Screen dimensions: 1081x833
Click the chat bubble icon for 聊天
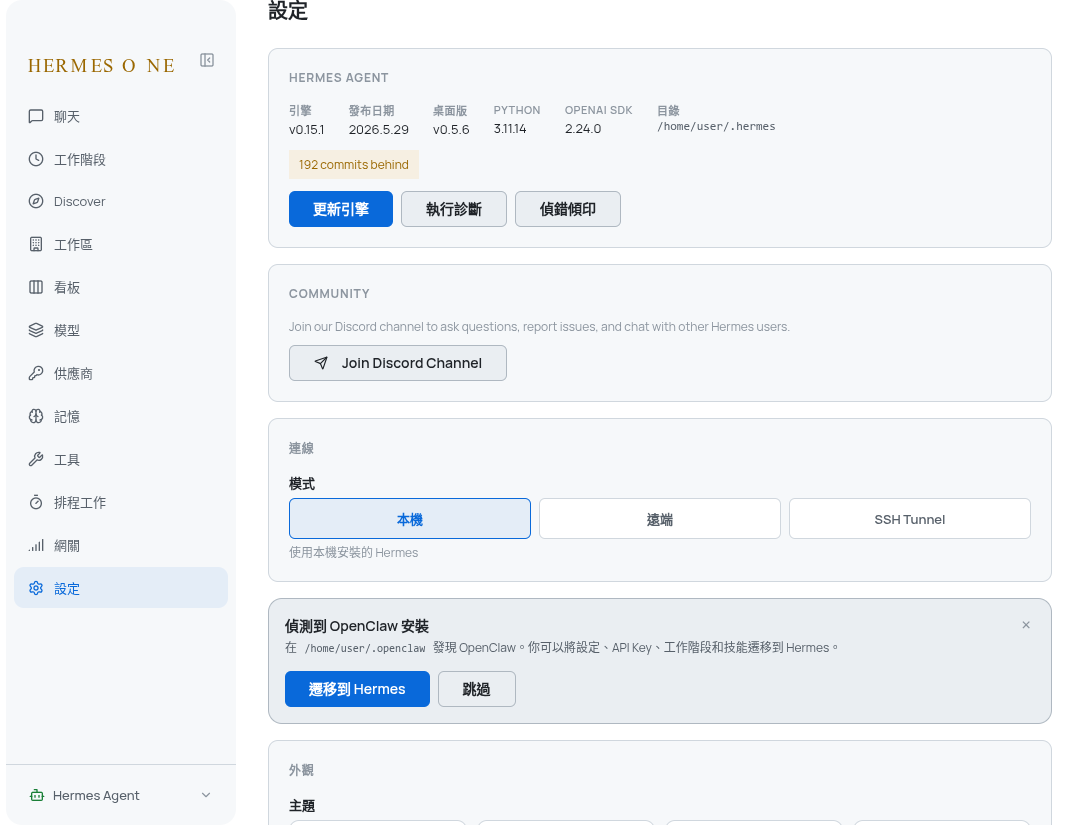coord(36,117)
